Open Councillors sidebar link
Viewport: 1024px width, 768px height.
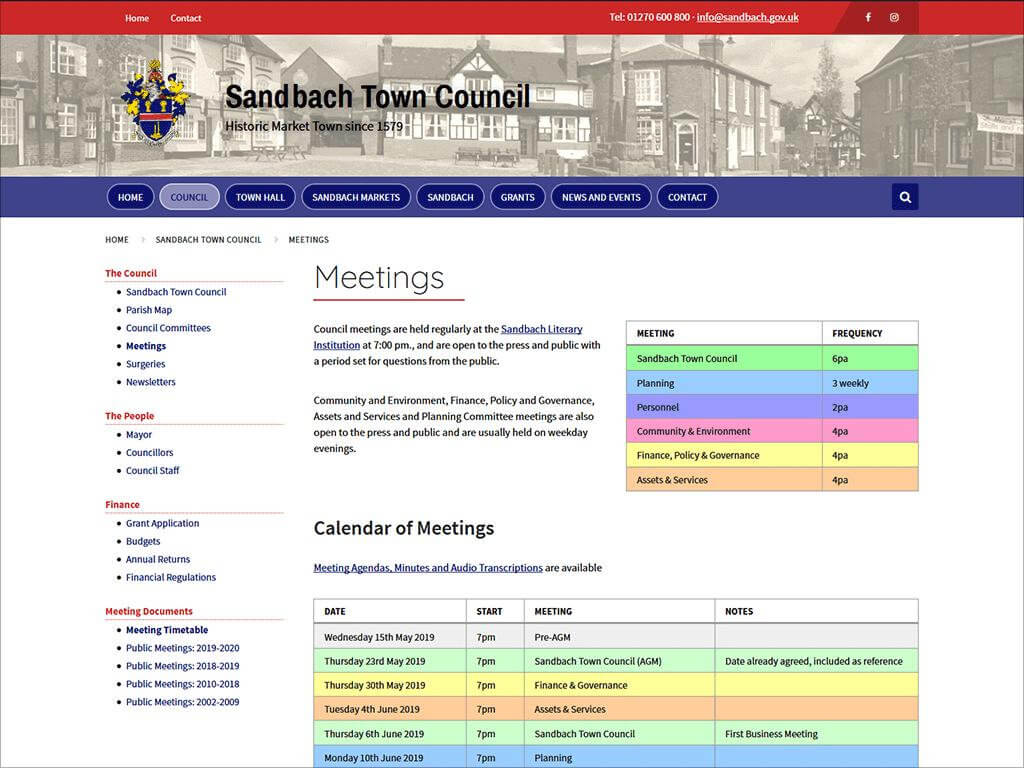pos(150,453)
